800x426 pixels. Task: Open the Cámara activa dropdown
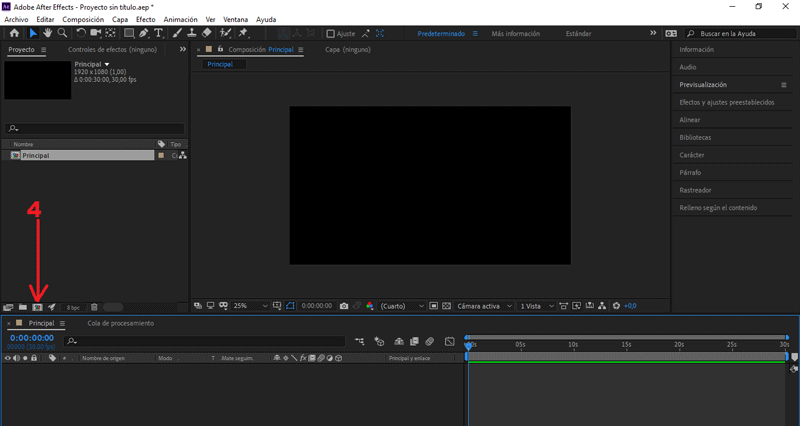pyautogui.click(x=483, y=306)
